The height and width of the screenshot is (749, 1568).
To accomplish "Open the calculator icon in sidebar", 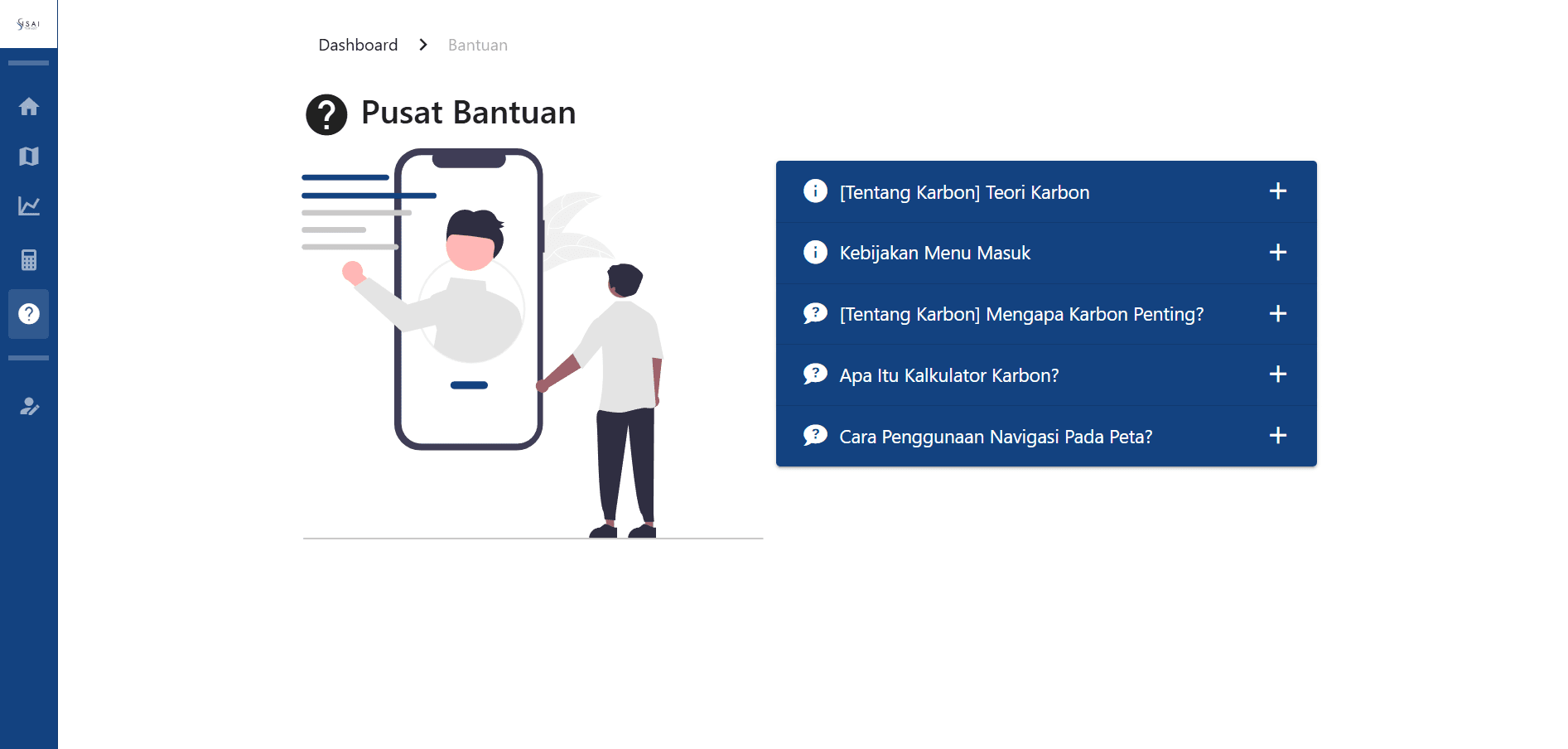I will point(29,260).
